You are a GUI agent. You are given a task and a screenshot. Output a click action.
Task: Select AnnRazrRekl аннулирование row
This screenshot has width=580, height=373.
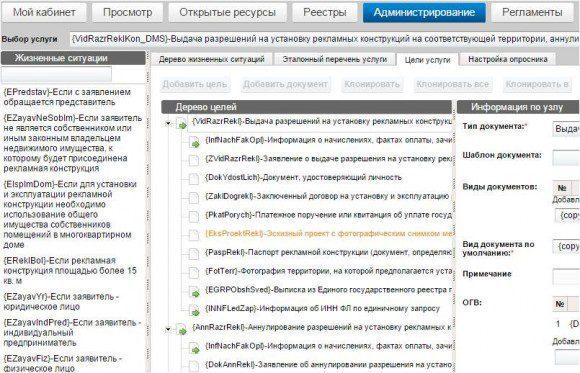321,327
